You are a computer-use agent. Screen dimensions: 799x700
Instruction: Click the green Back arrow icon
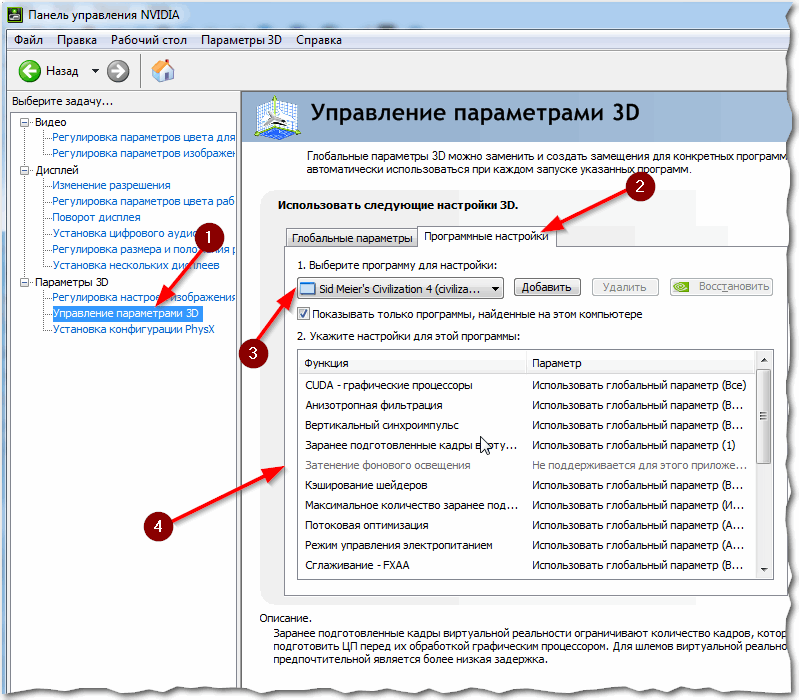tap(29, 71)
